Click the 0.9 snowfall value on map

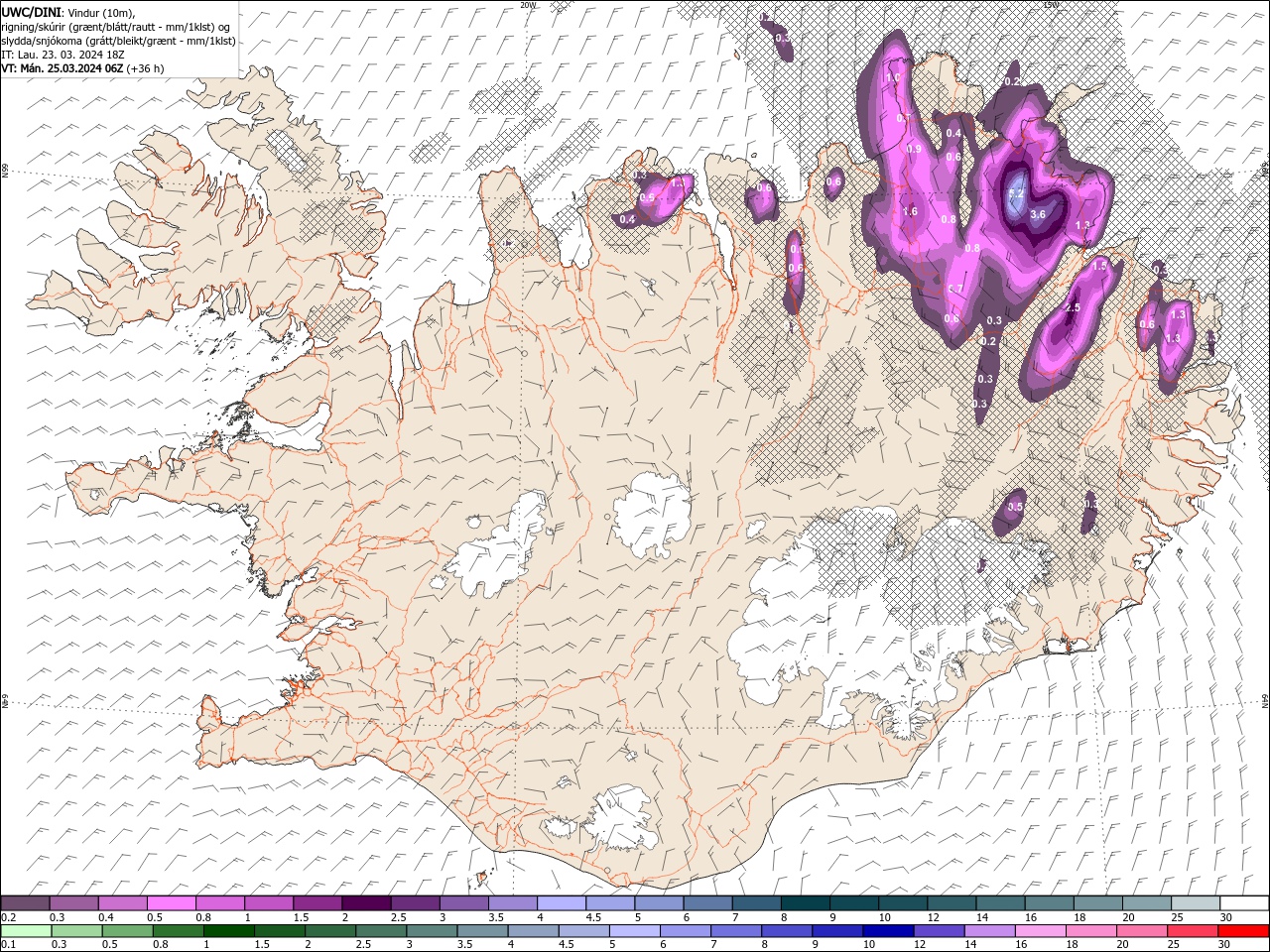pyautogui.click(x=915, y=149)
